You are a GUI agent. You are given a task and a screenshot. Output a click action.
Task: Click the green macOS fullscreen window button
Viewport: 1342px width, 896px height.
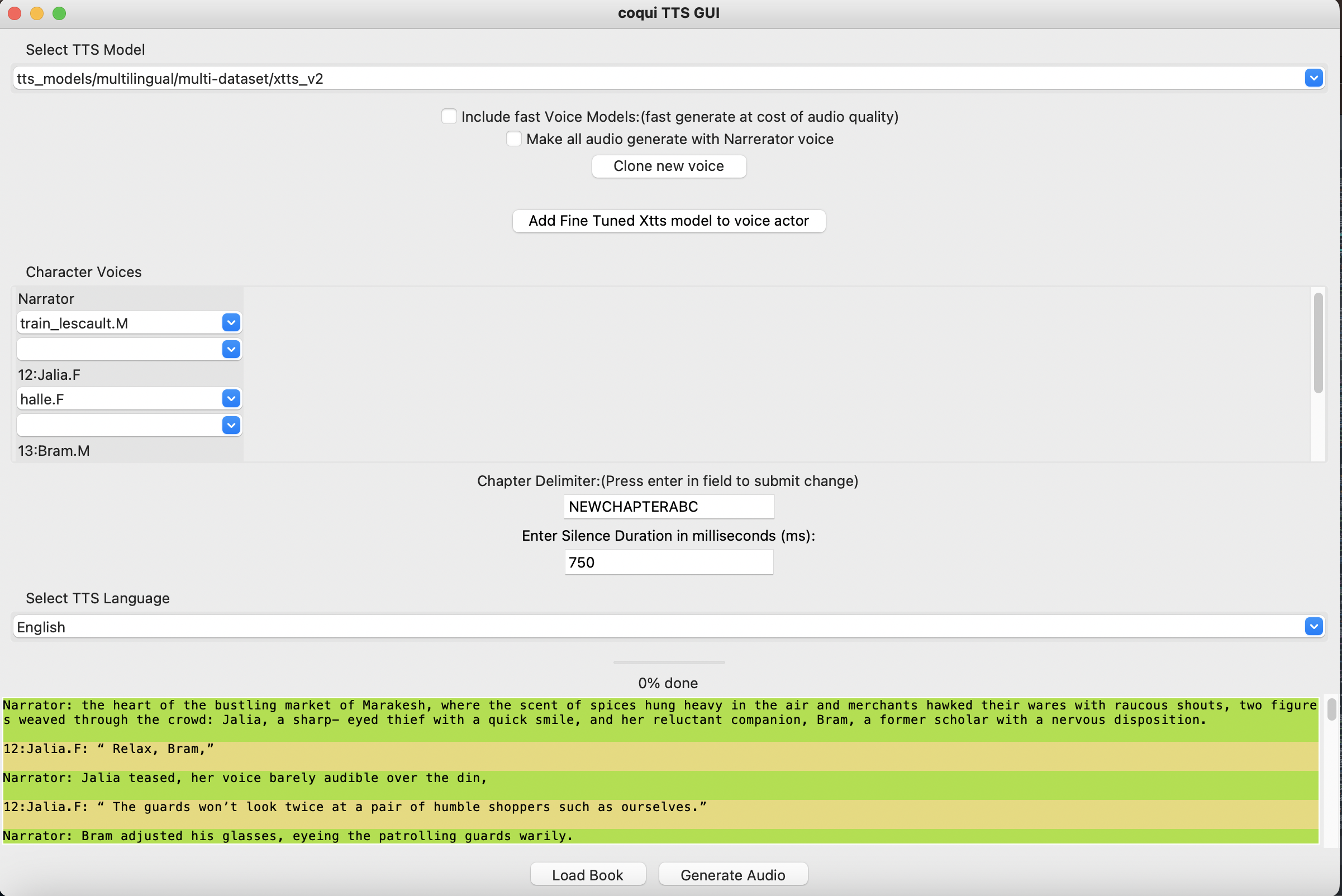(x=59, y=13)
